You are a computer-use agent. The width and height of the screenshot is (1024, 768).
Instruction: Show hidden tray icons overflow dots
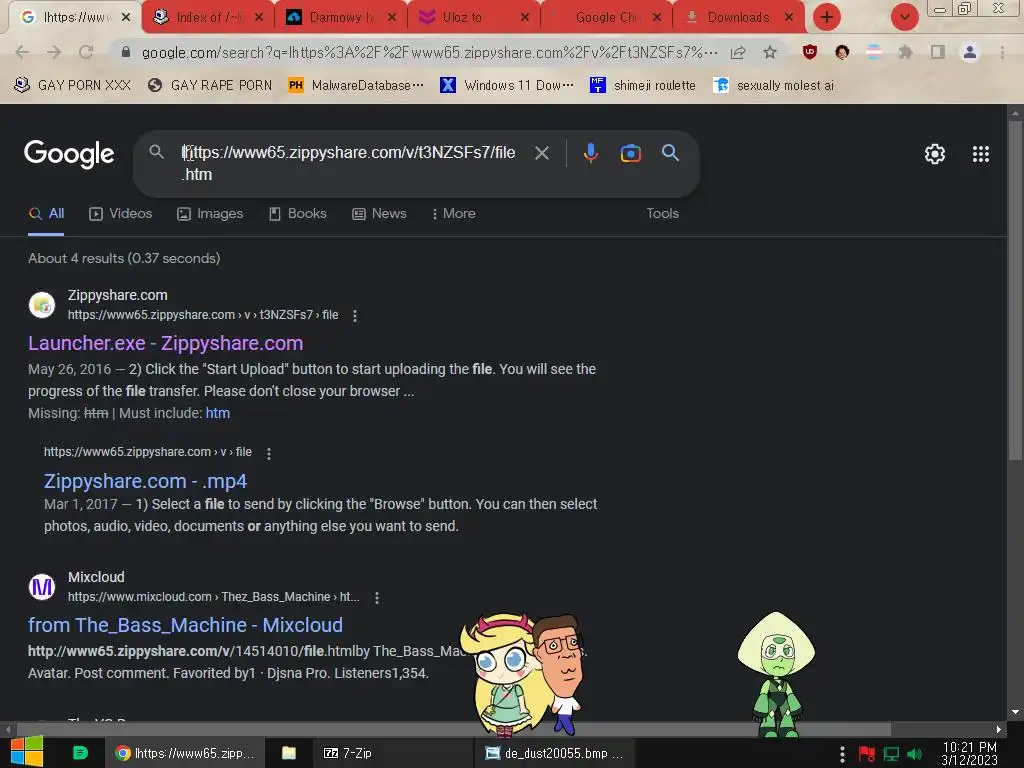(x=842, y=754)
